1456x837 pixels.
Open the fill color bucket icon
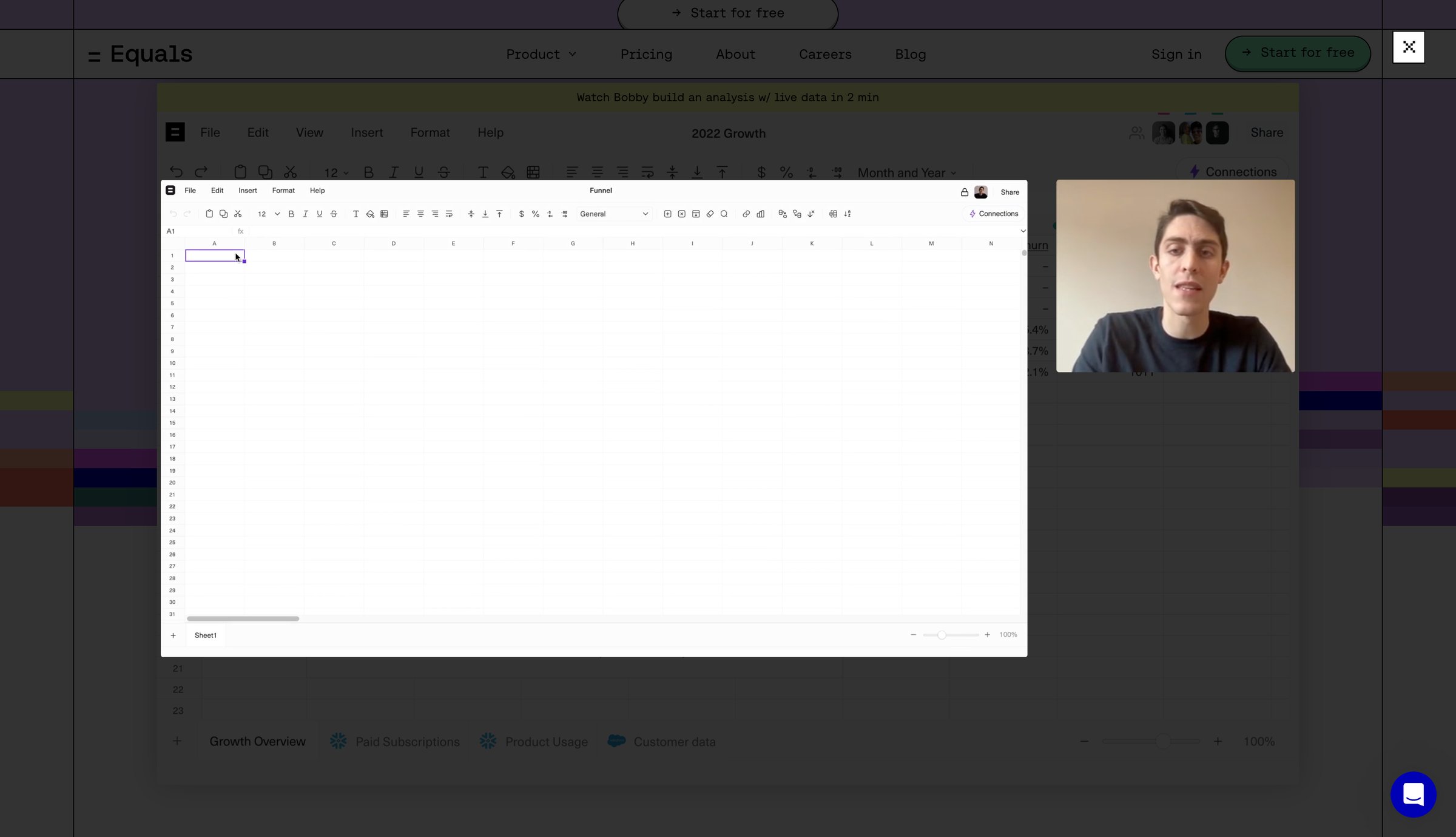(370, 214)
